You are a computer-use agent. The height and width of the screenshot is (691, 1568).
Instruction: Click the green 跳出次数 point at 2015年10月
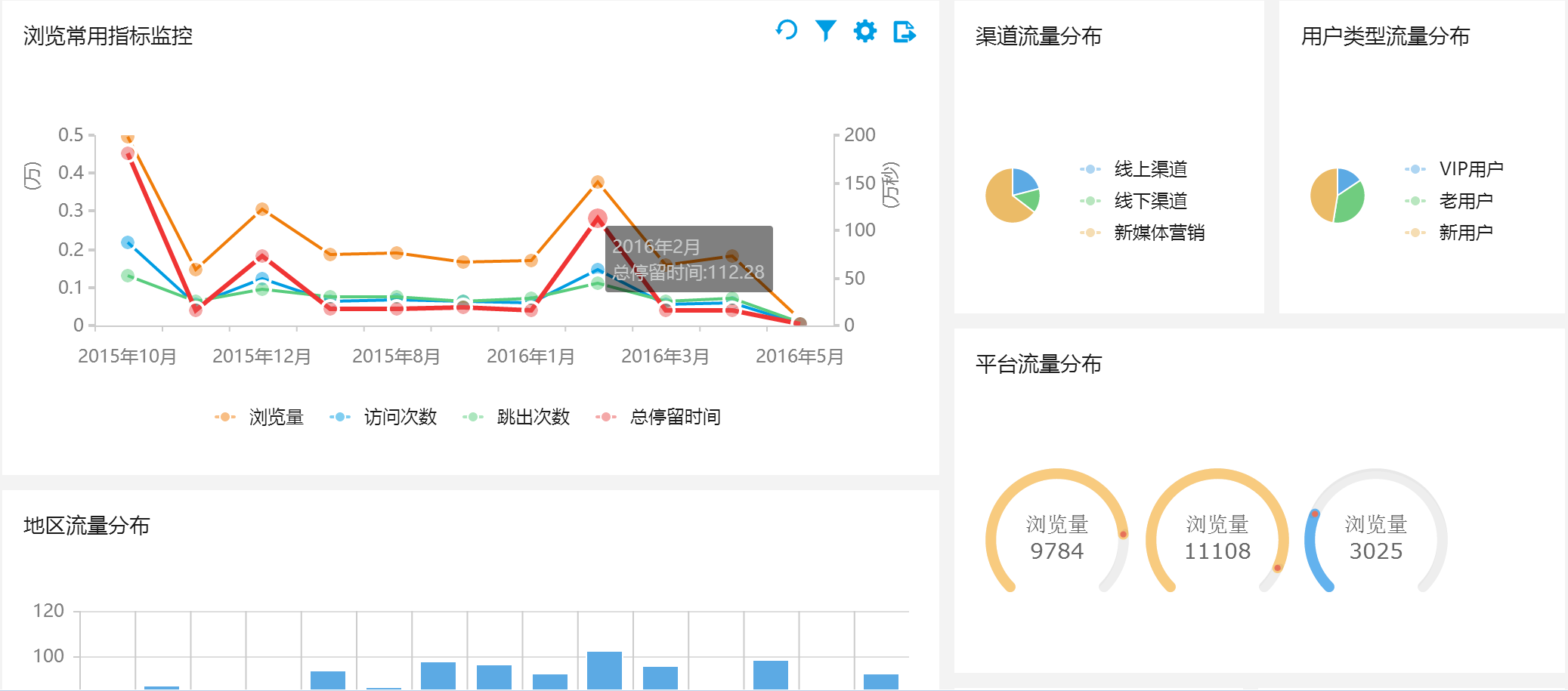coord(128,276)
